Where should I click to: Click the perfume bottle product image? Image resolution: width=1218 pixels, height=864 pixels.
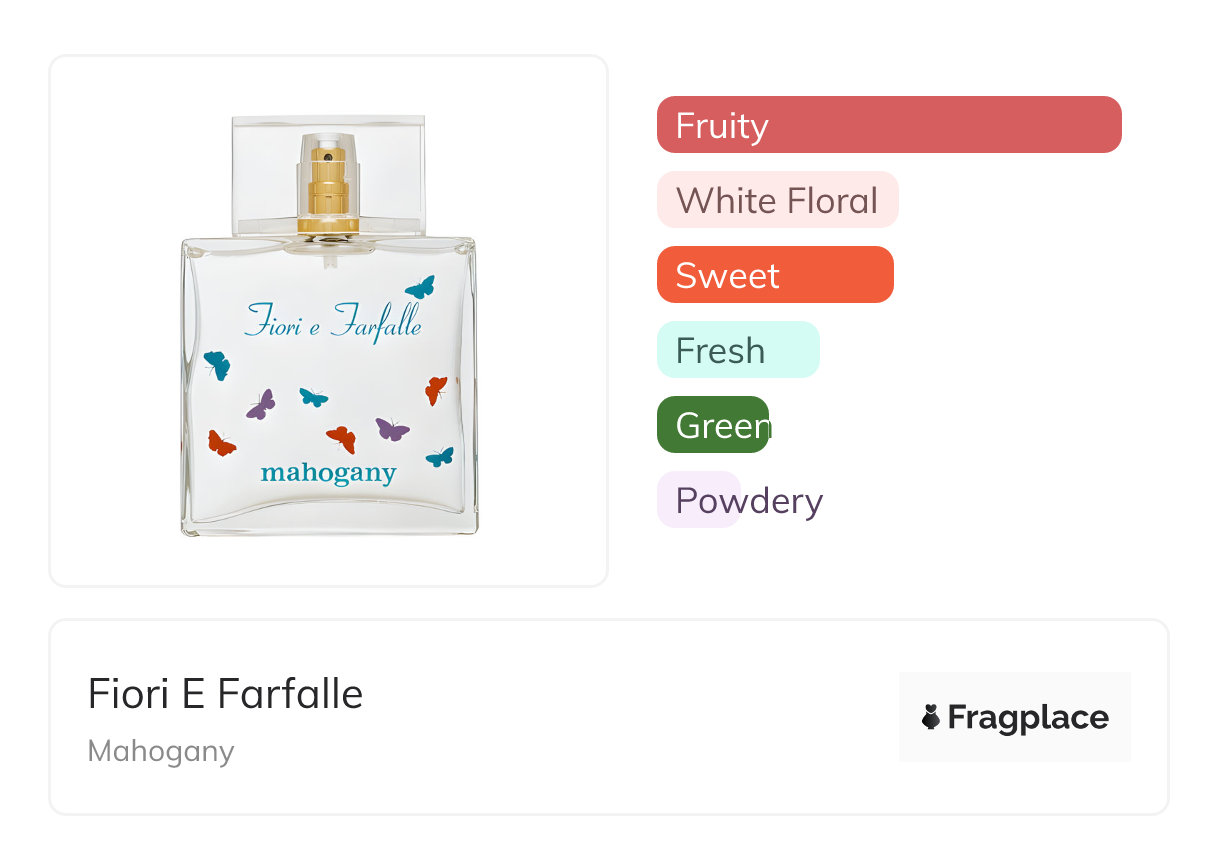[329, 325]
